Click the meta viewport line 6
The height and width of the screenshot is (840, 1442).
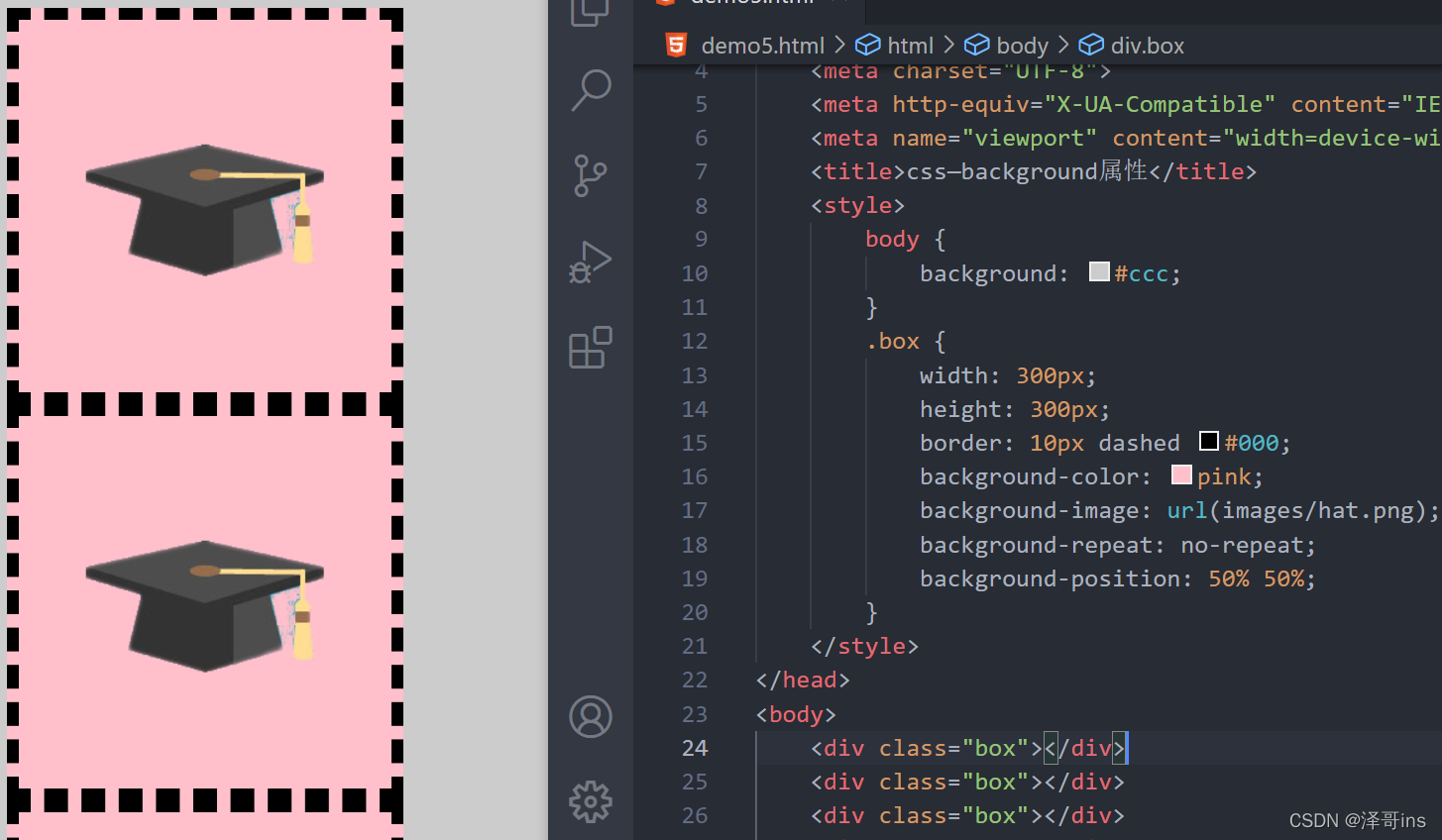coord(1126,138)
